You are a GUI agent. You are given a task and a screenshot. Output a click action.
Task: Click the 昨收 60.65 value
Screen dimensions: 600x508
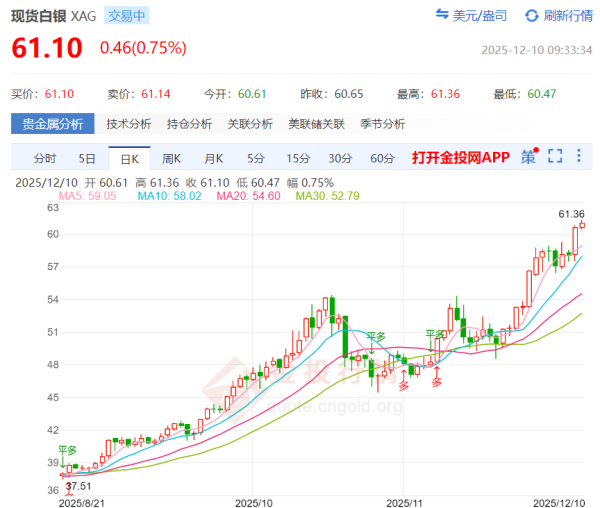[349, 94]
